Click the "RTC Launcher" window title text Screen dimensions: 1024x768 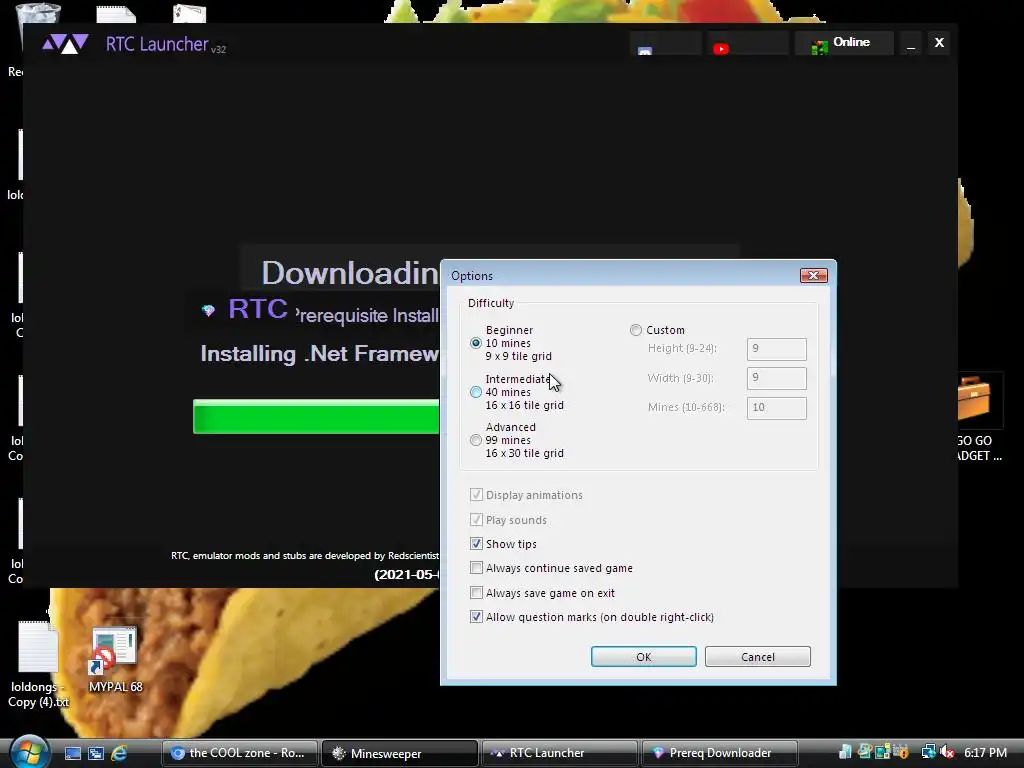[157, 44]
